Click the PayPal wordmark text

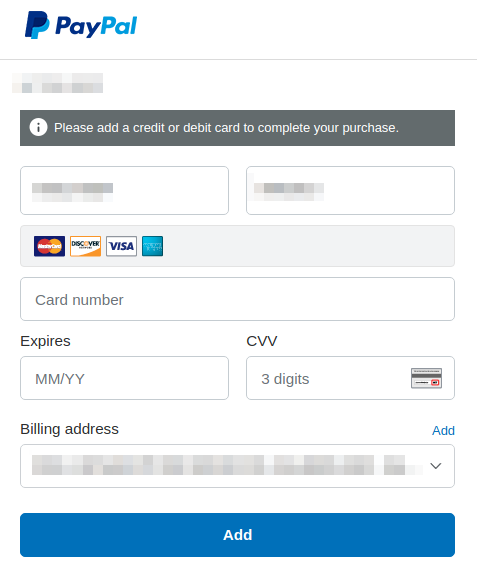[96, 26]
